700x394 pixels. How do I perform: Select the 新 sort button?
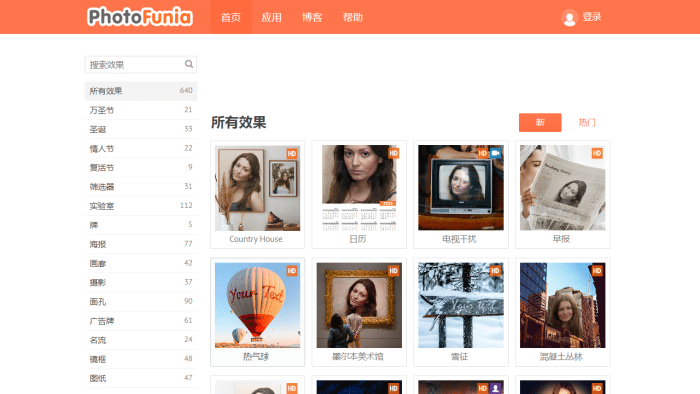540,122
